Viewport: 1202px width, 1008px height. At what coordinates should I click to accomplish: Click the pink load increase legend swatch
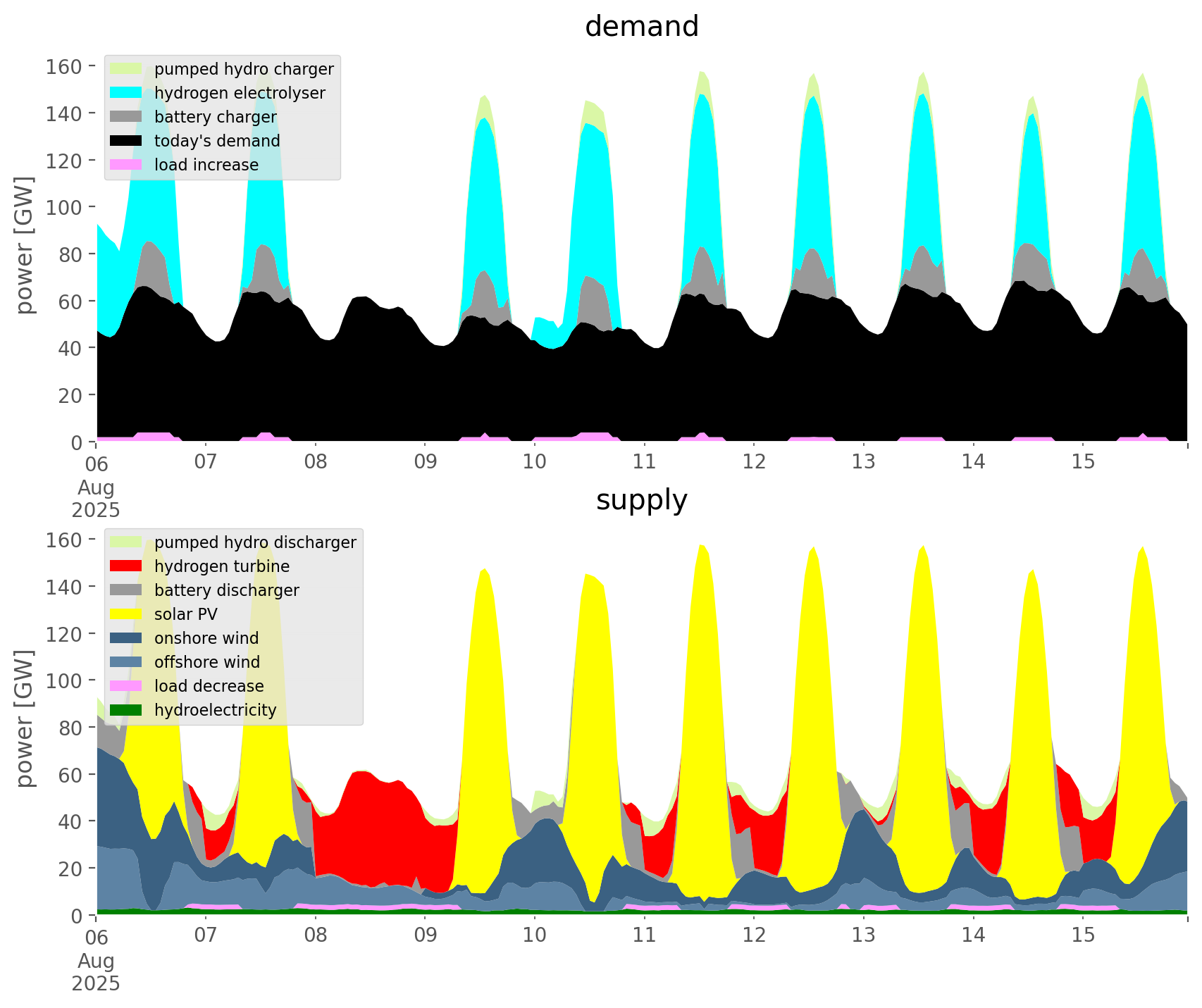pyautogui.click(x=127, y=165)
